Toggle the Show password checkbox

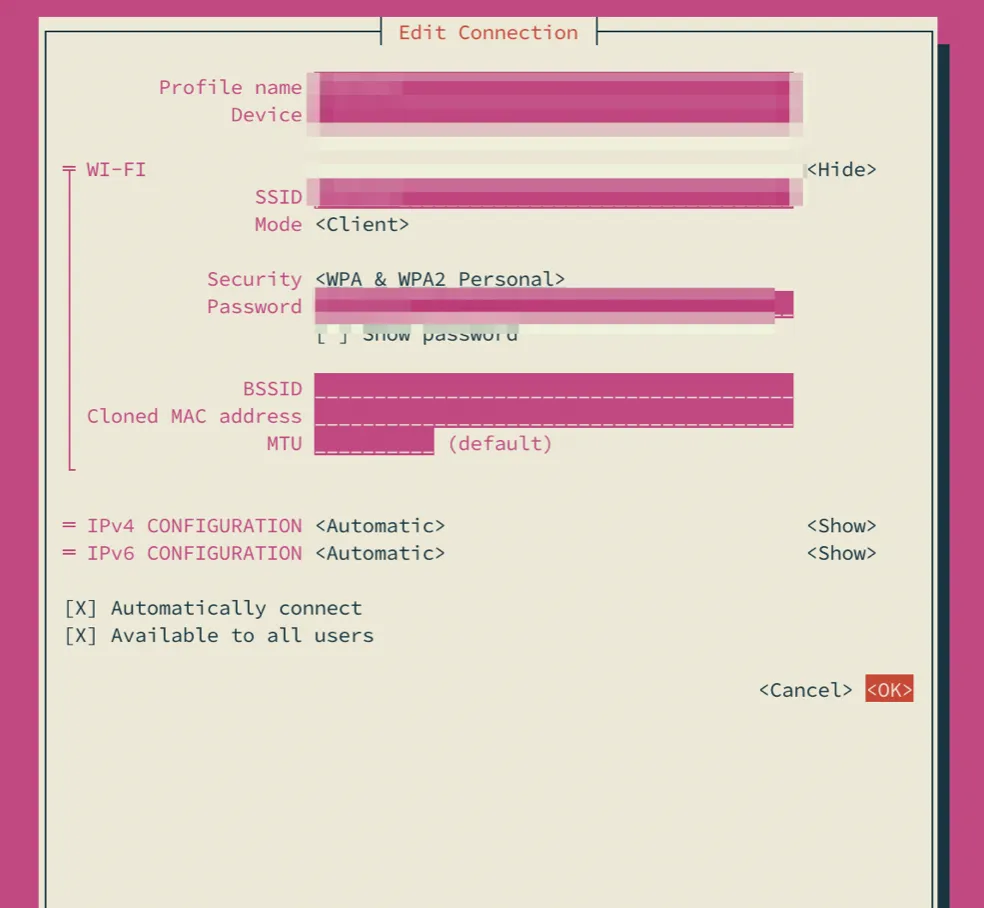332,335
